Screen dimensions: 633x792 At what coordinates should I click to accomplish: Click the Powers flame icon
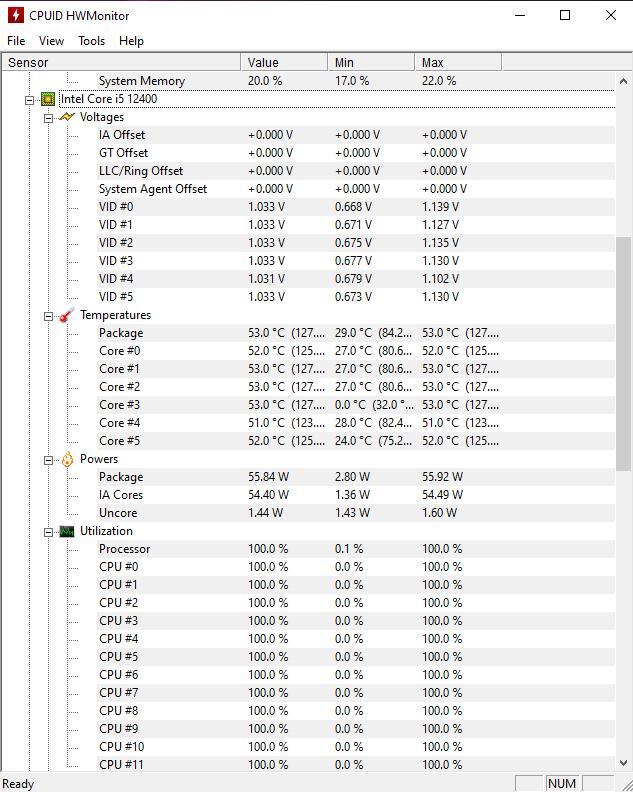67,459
